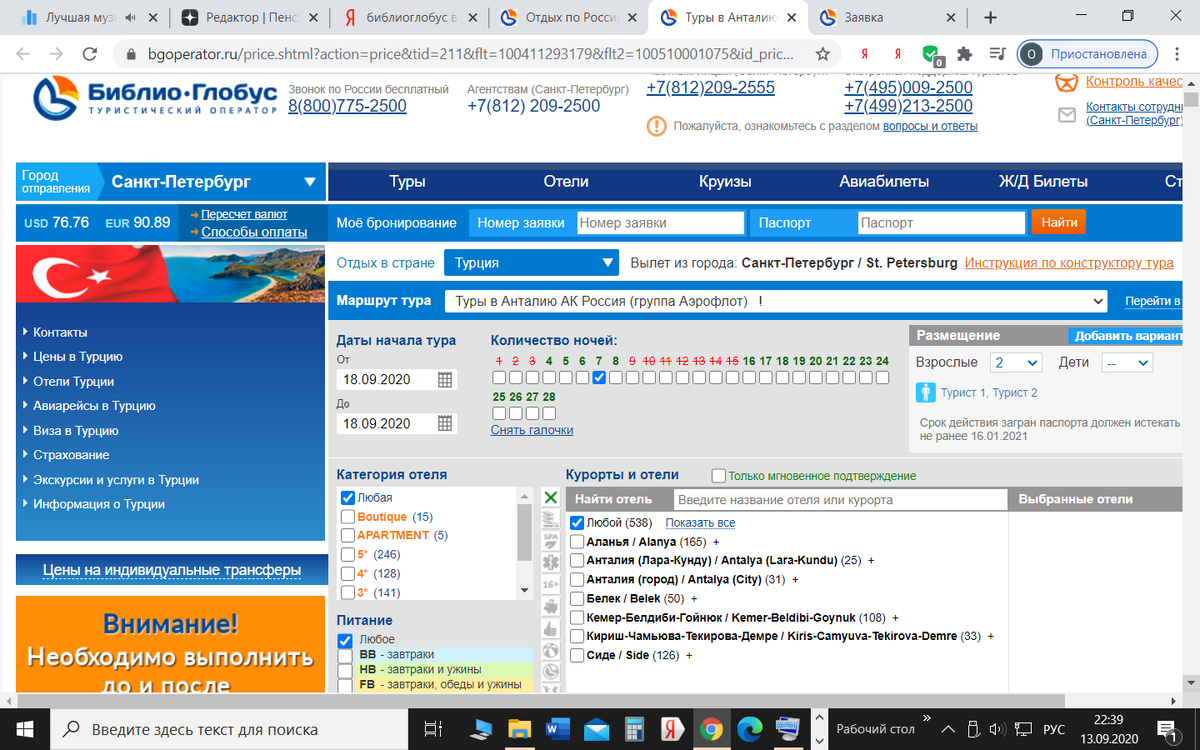Open 'Цены на индивидуальные трансферы' link

point(171,570)
